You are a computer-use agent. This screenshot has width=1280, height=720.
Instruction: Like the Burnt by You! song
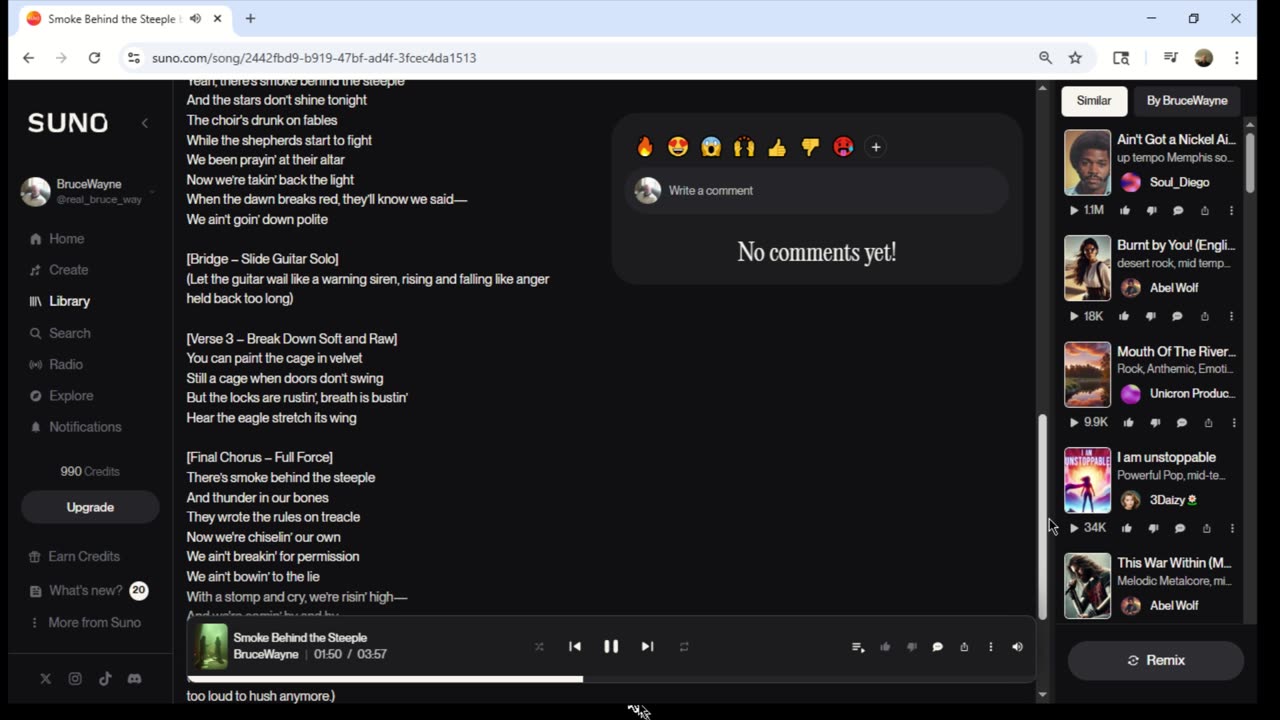1124,316
